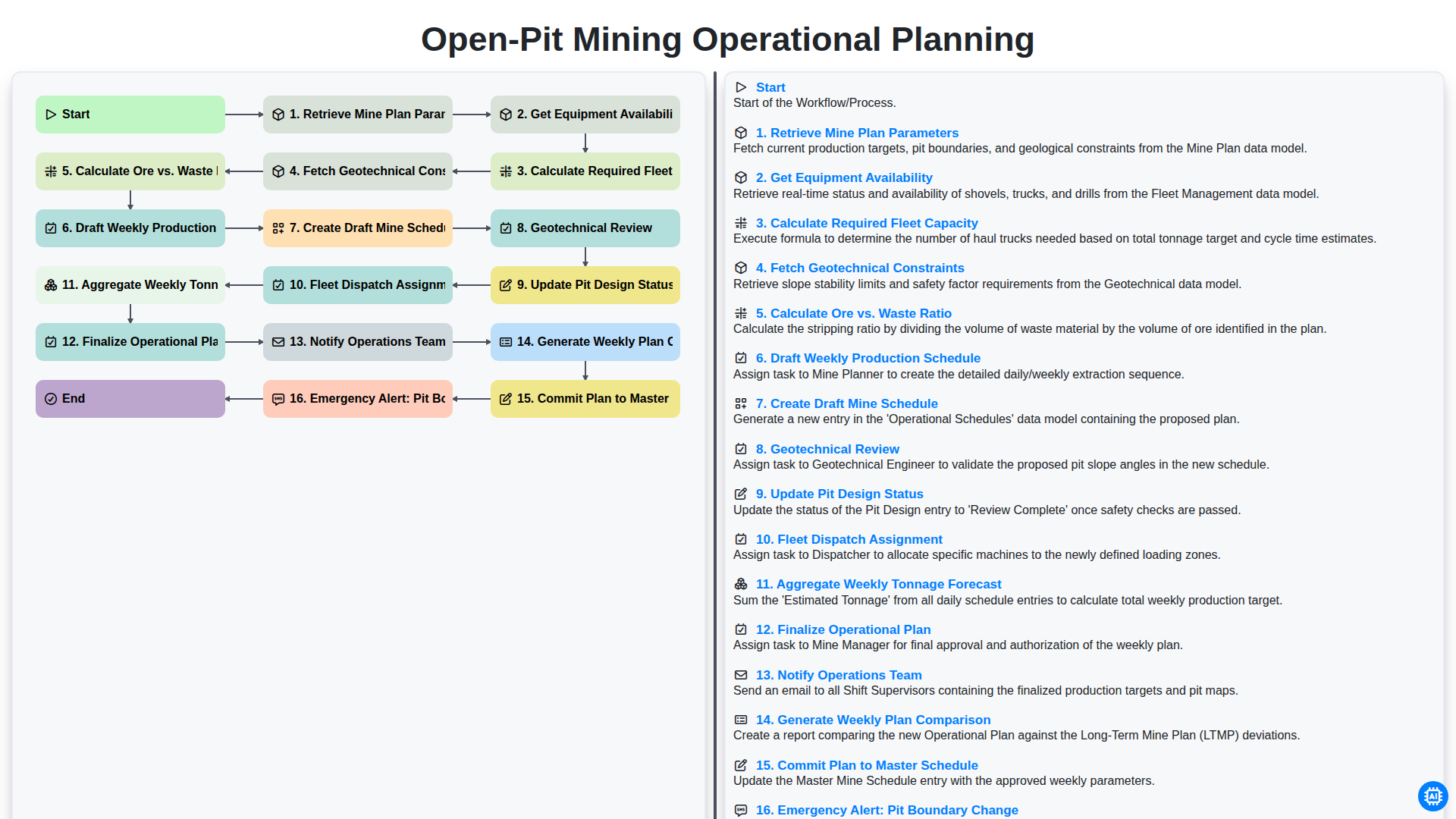Open the 13. Notify Operations Team link
Screen dimensions: 1456x819
839,675
